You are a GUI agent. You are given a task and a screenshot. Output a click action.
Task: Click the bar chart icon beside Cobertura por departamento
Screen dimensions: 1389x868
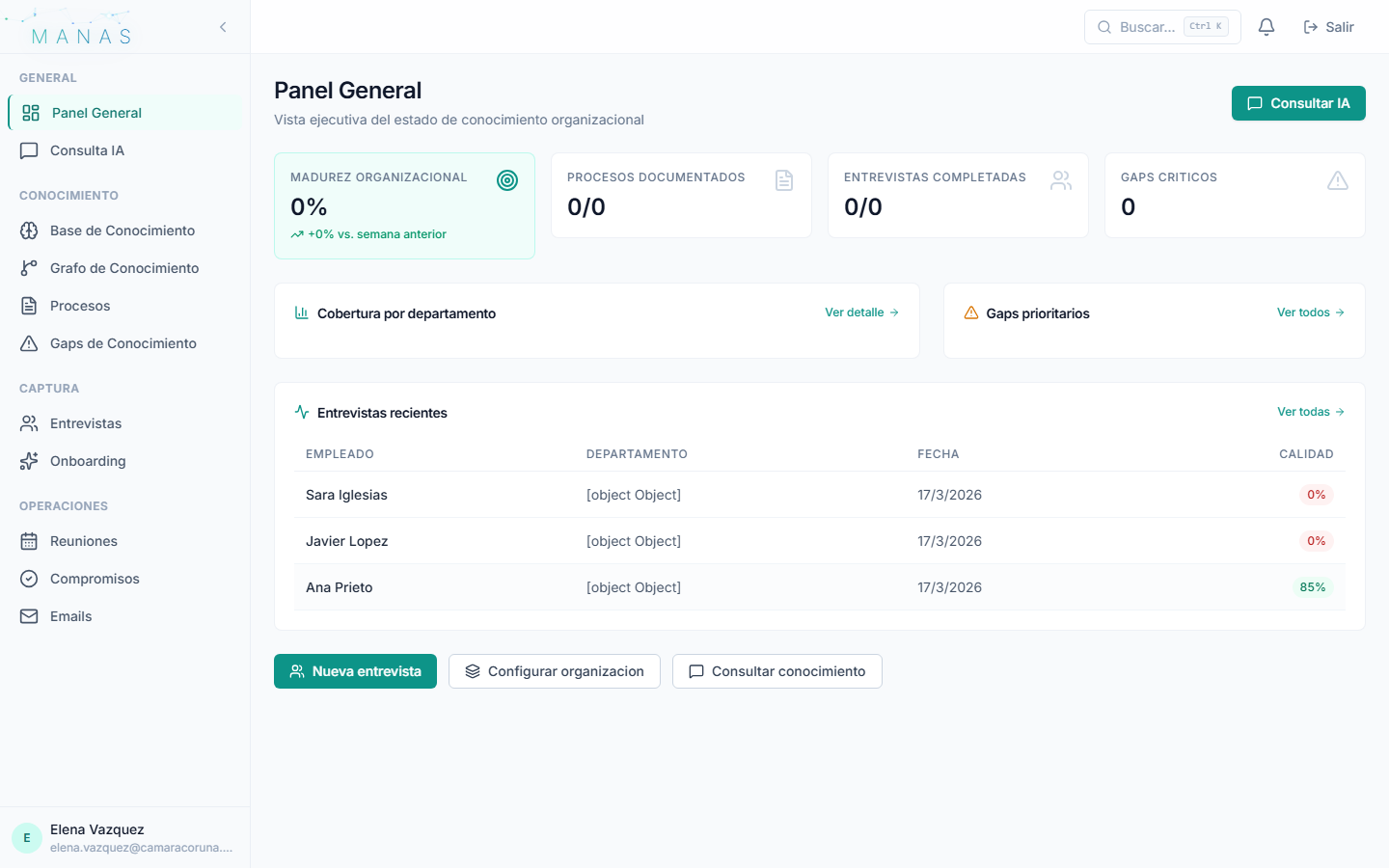point(302,313)
